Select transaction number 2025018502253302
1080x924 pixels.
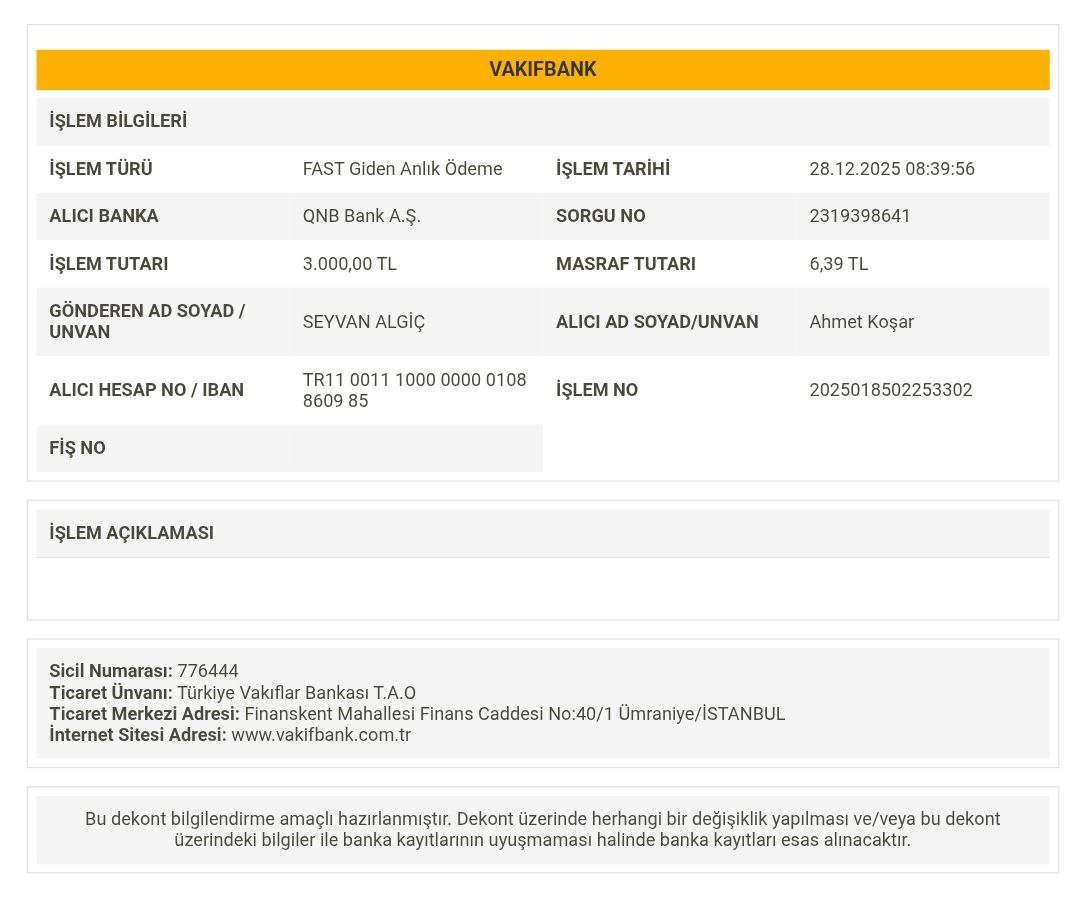pos(891,390)
